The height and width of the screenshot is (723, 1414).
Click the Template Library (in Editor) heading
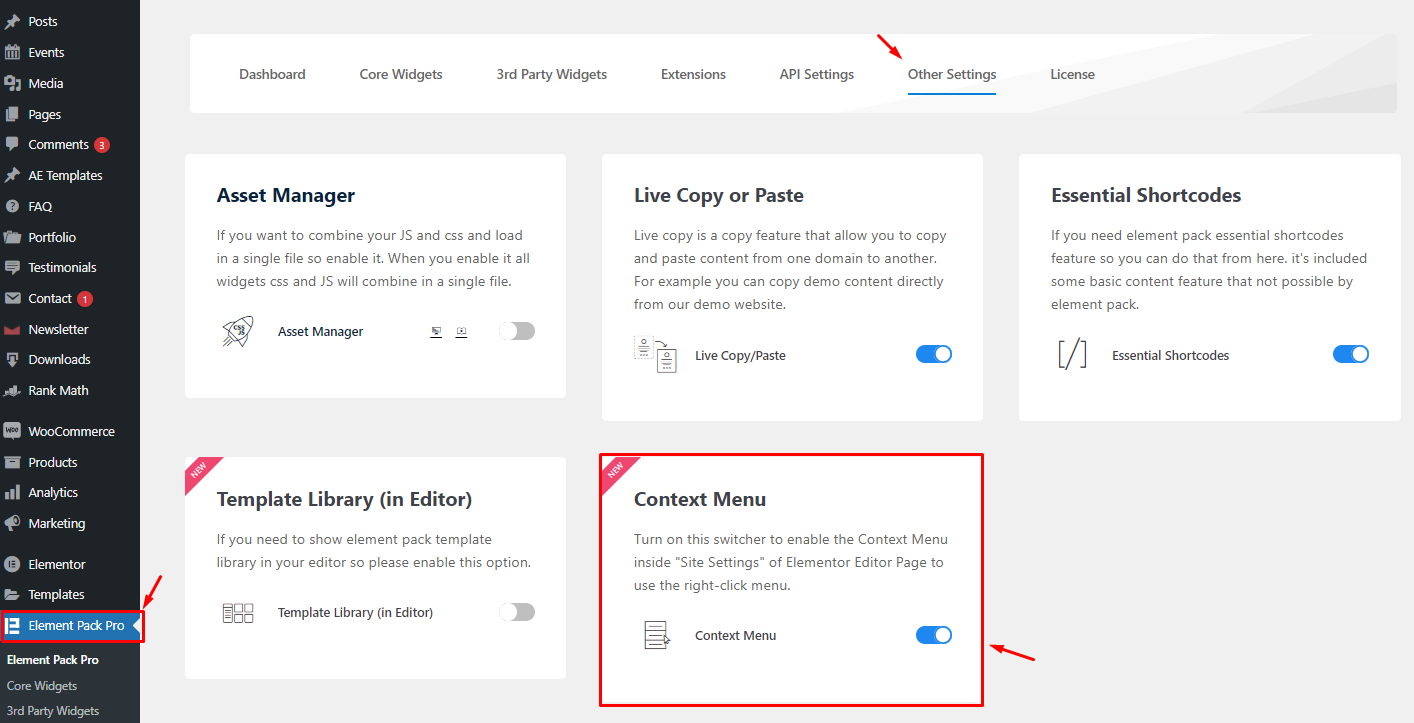pyautogui.click(x=344, y=499)
